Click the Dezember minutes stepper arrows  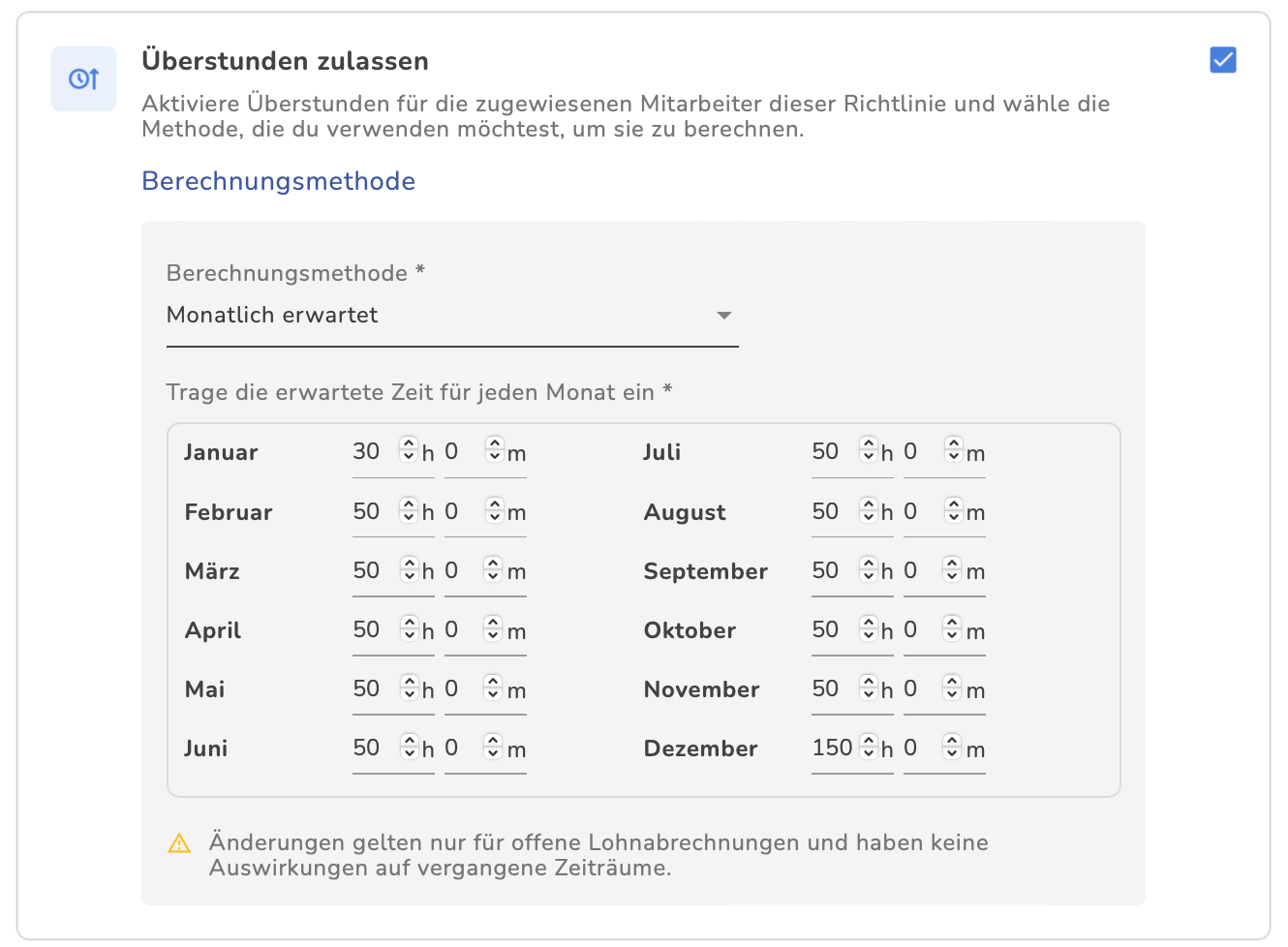tap(953, 747)
